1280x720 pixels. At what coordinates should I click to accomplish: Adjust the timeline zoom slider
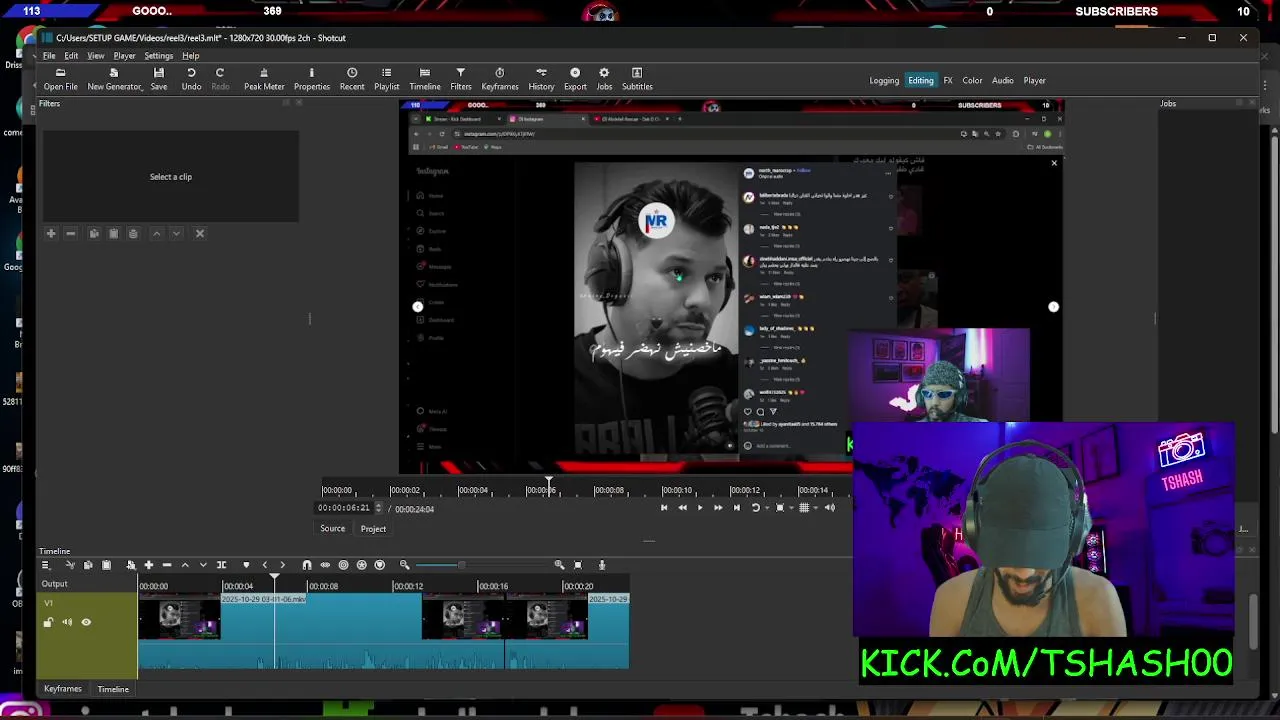tap(483, 565)
